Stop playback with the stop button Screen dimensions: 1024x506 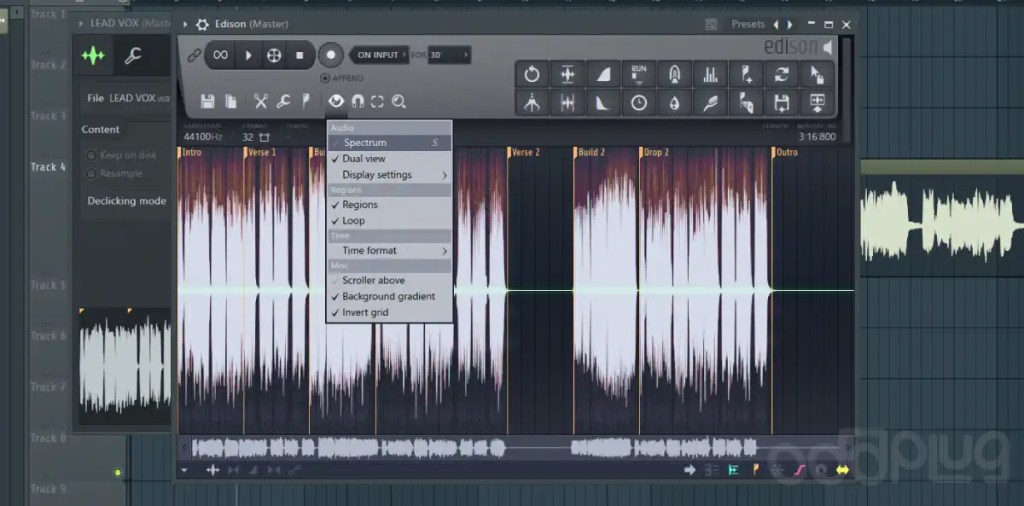pyautogui.click(x=300, y=55)
